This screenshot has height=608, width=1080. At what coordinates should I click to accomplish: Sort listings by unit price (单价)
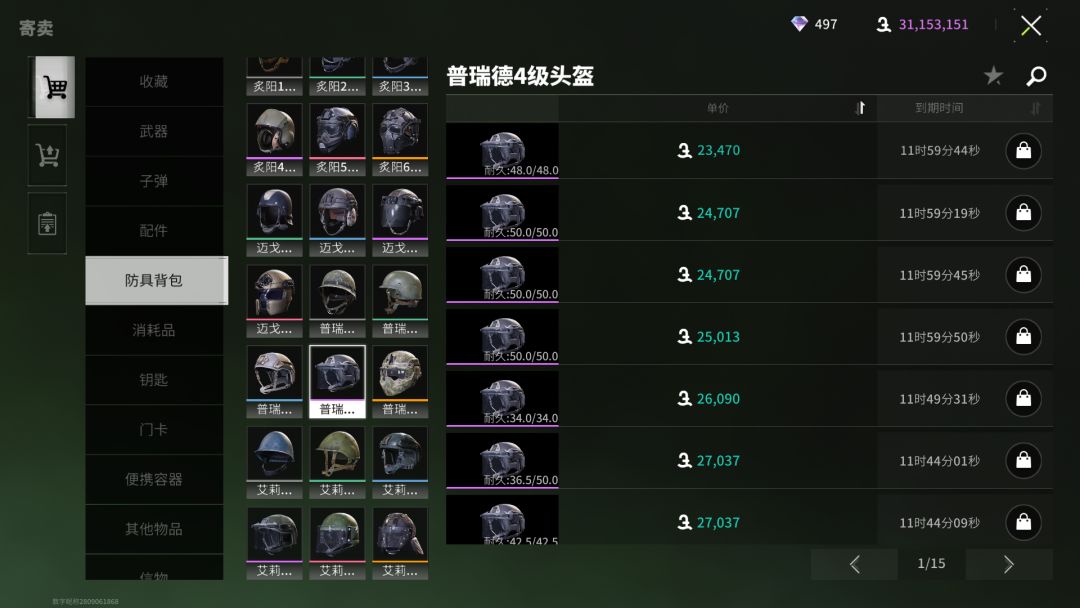pos(718,108)
